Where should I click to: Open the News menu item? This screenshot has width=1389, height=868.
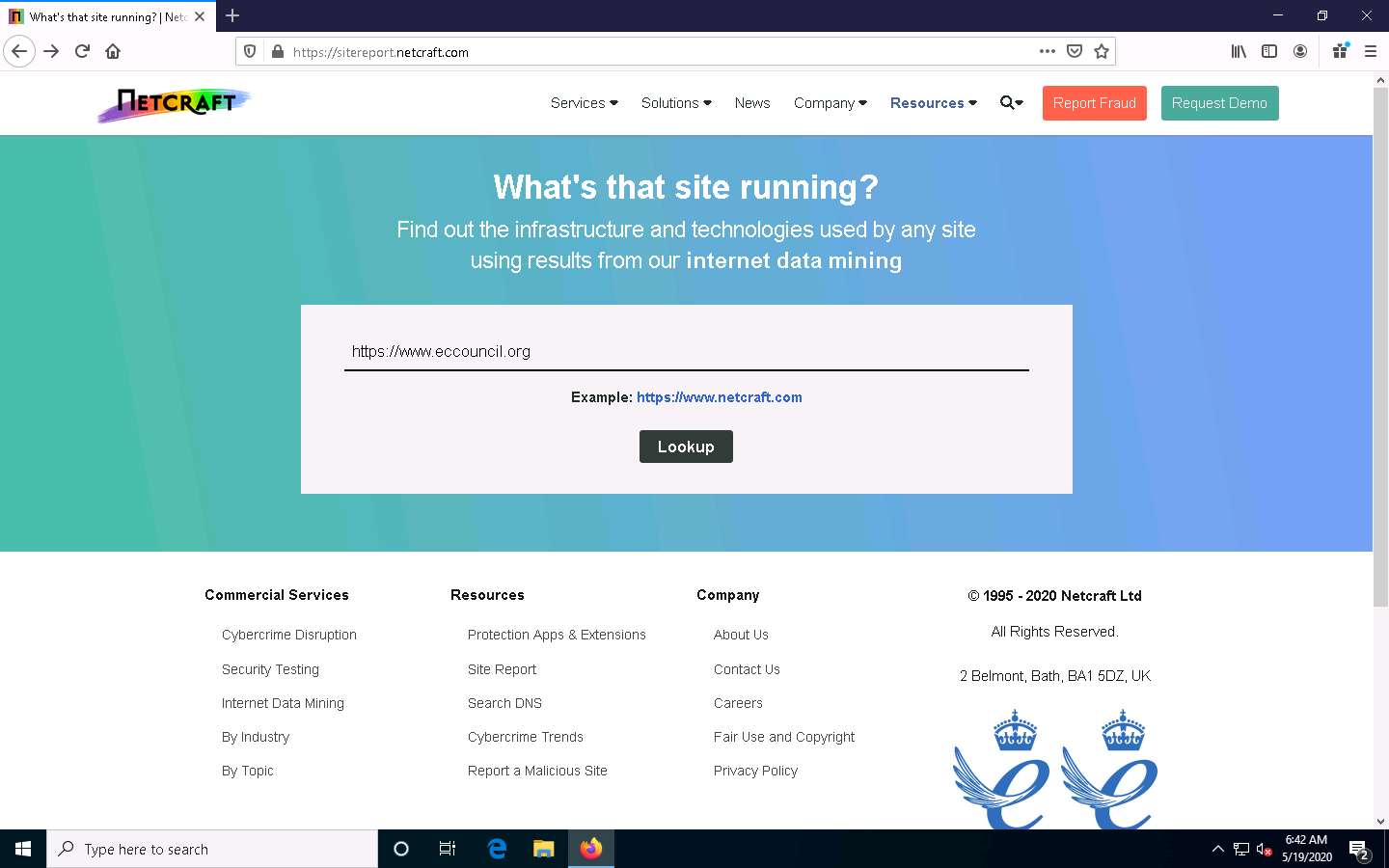click(x=752, y=103)
